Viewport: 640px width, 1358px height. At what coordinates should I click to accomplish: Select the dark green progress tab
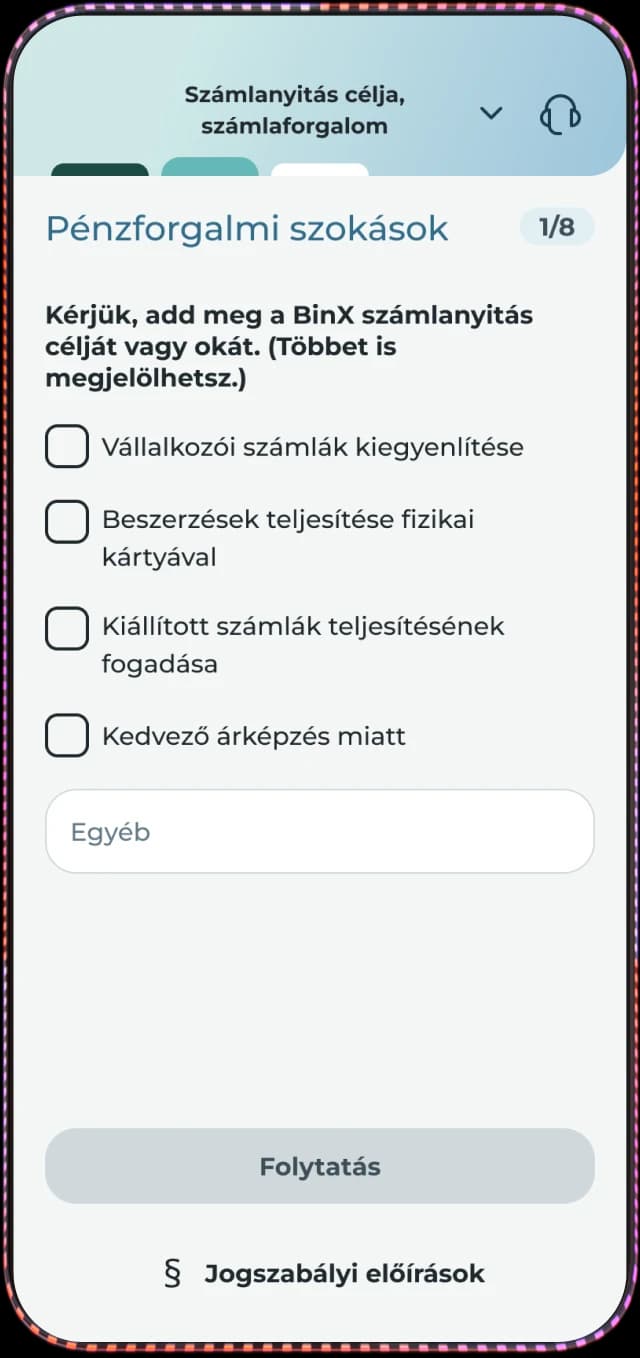100,170
